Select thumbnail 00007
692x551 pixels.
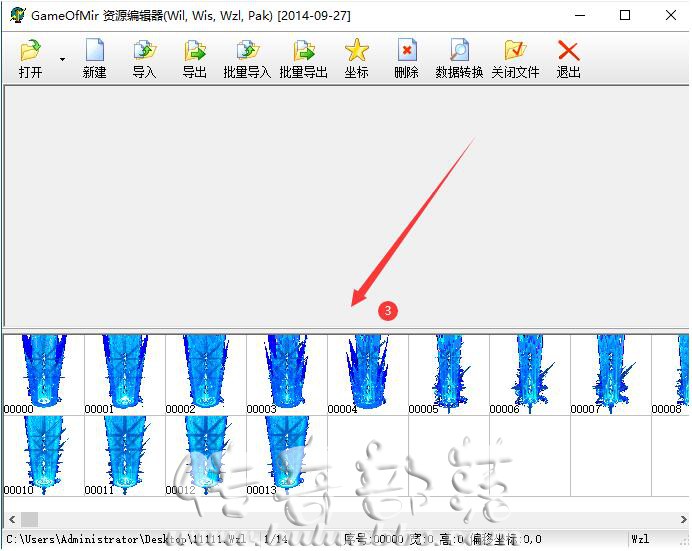click(611, 375)
